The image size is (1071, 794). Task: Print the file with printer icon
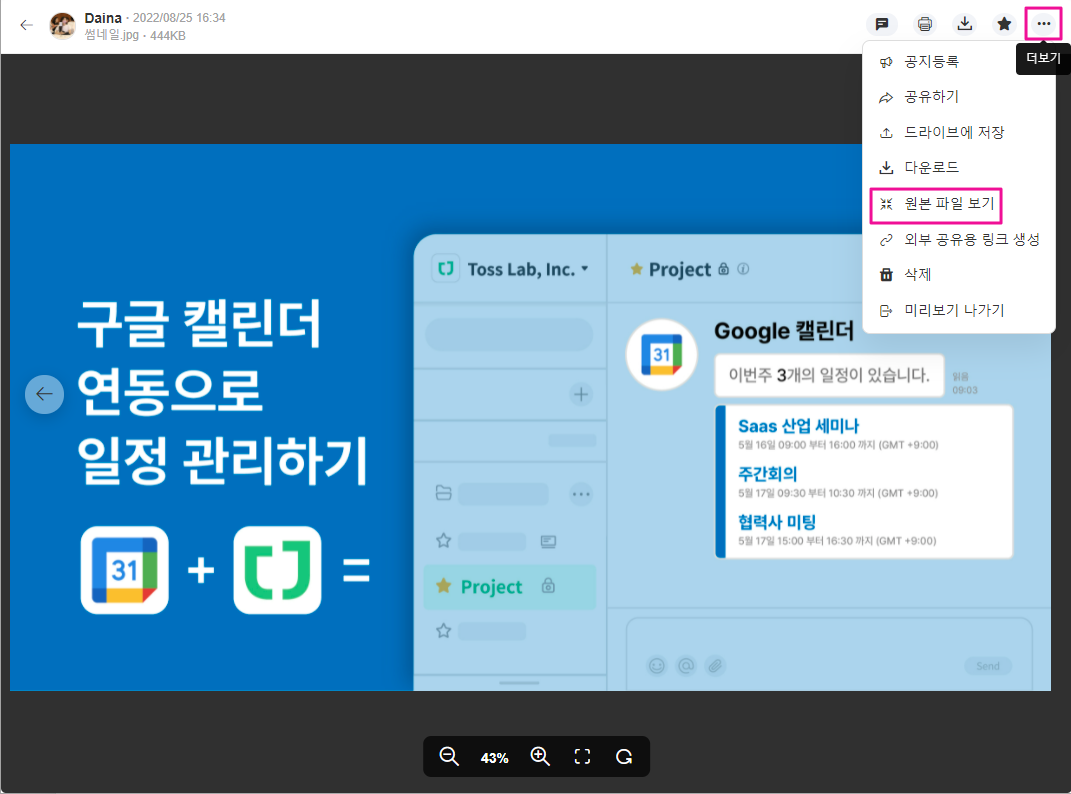[924, 25]
